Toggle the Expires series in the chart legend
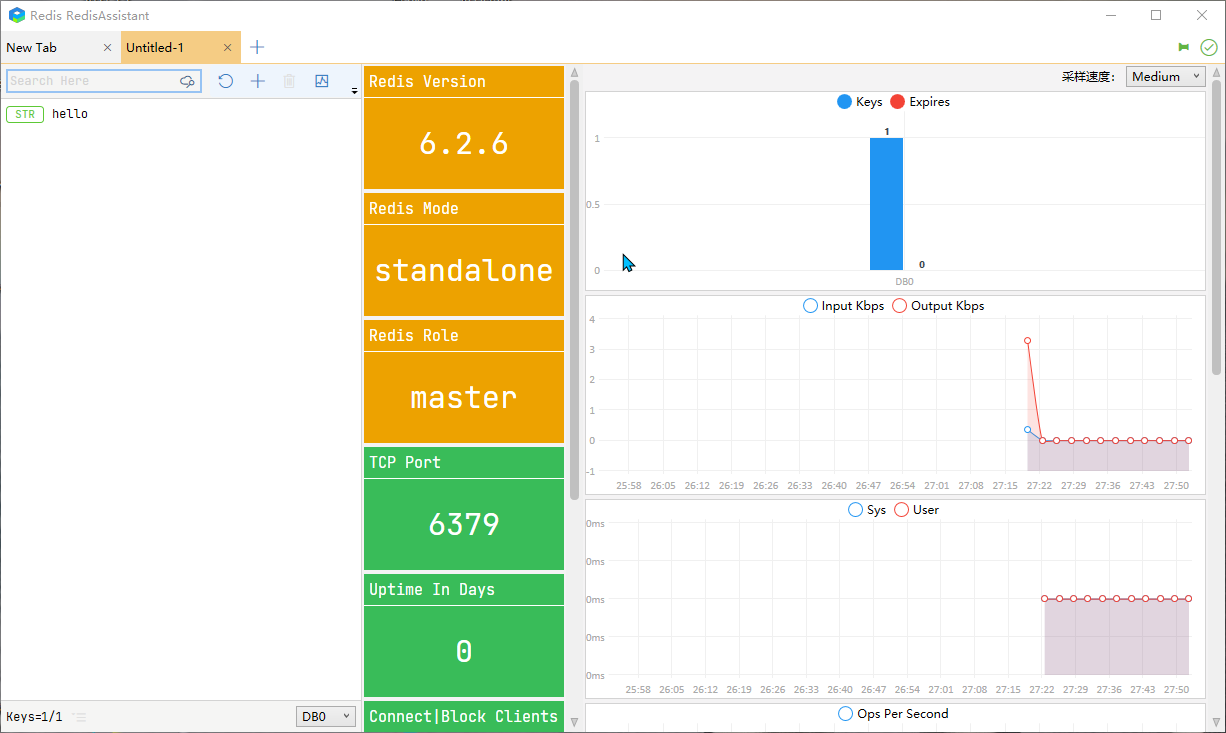This screenshot has width=1226, height=733. (920, 102)
